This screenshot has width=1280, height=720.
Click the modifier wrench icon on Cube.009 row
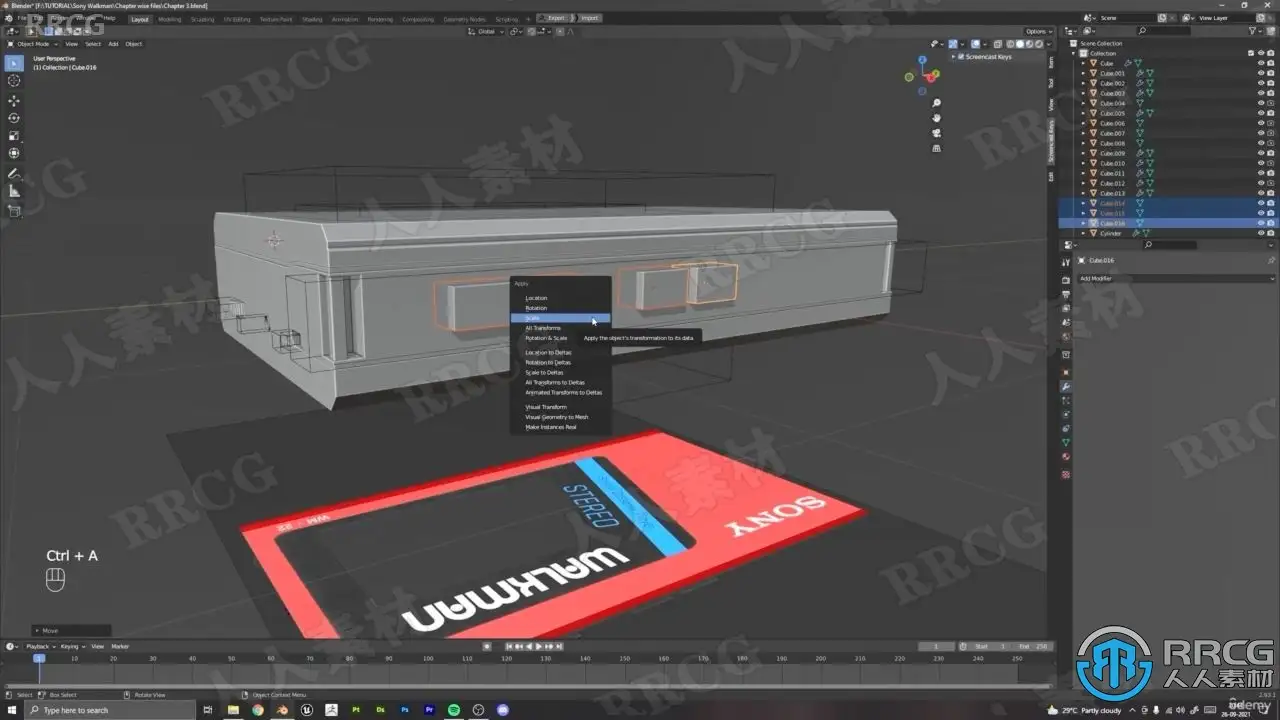pos(1139,153)
